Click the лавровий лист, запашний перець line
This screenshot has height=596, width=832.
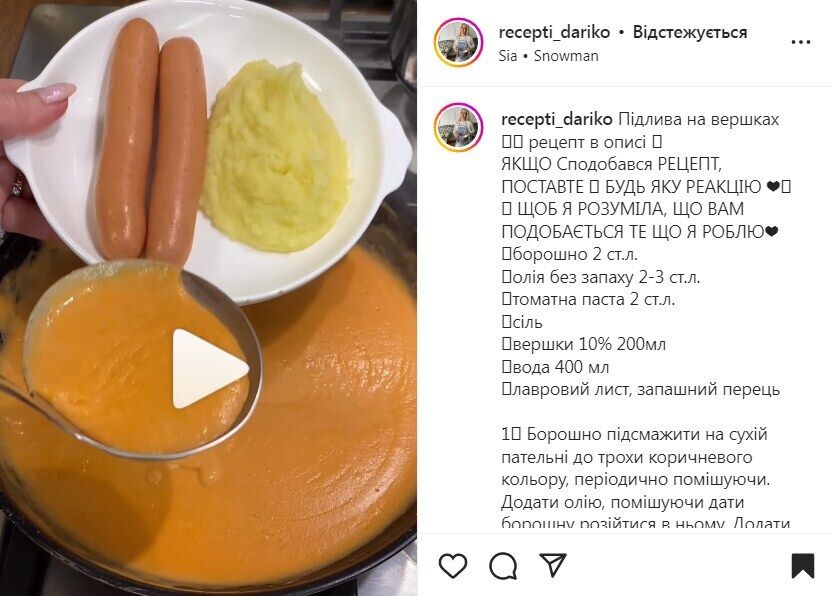tap(640, 390)
